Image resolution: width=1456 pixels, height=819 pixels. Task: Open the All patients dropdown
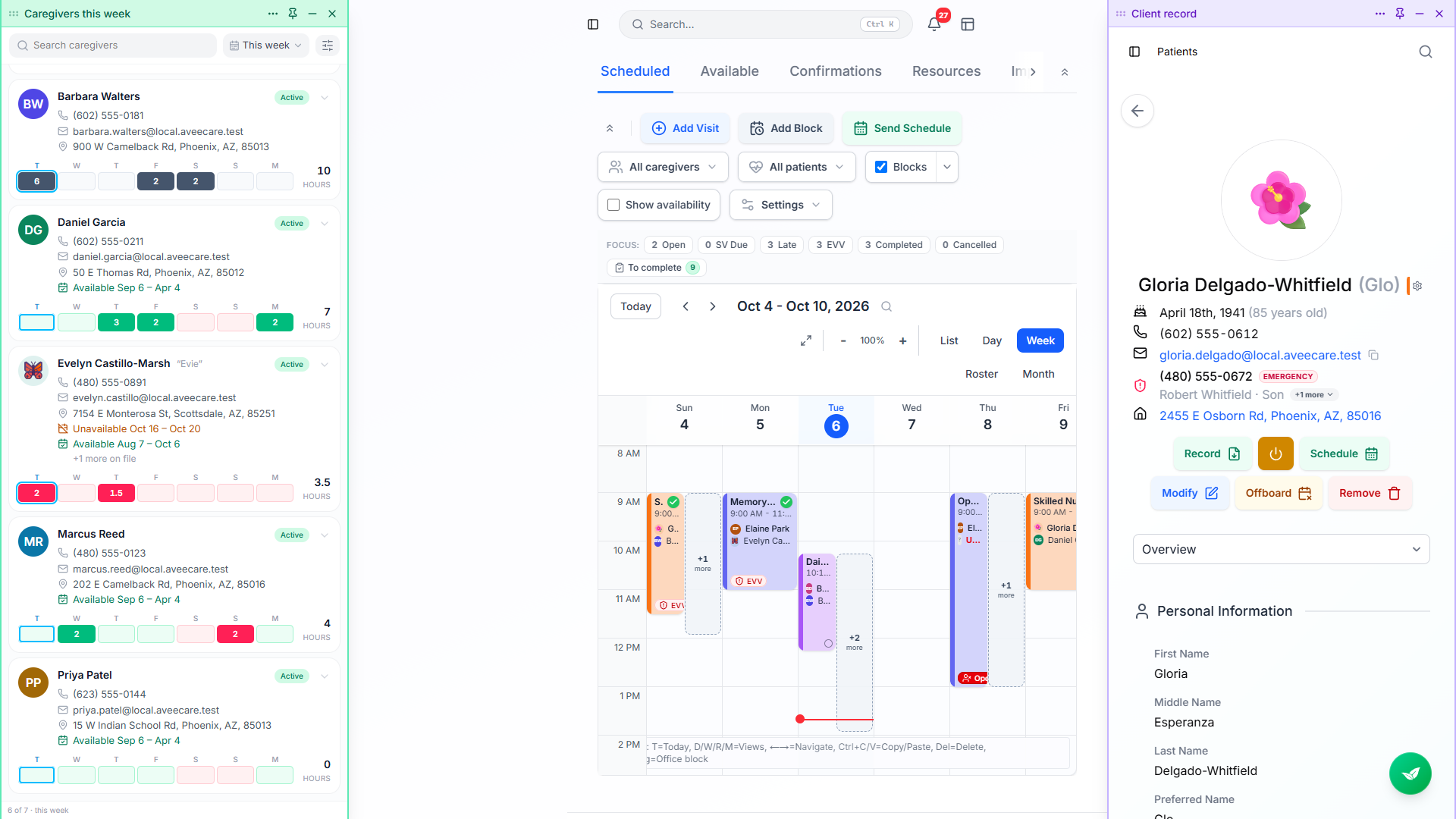click(796, 167)
